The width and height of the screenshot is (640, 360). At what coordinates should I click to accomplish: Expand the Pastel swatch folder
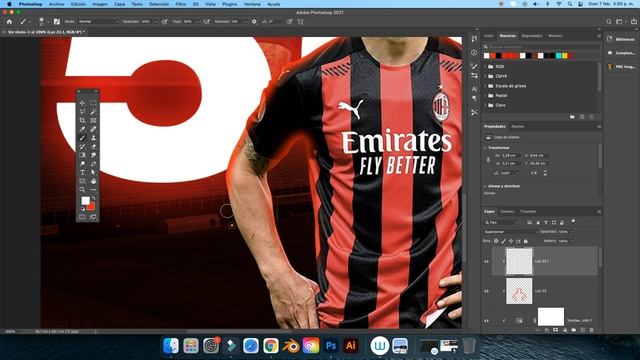(x=486, y=96)
